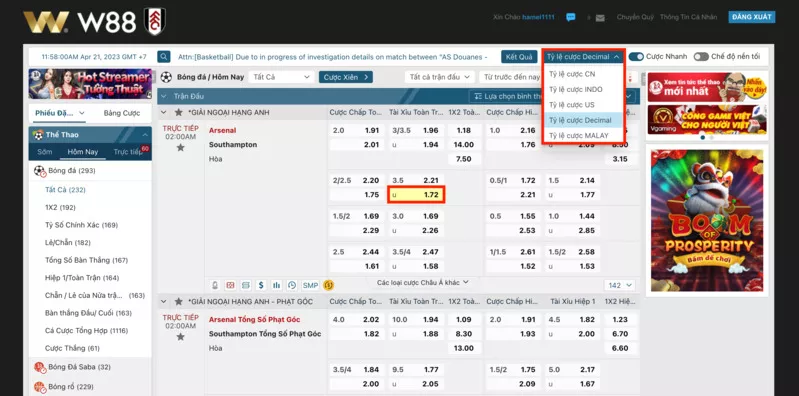Enable Chế độ nền tối dark mode switch

(x=701, y=57)
